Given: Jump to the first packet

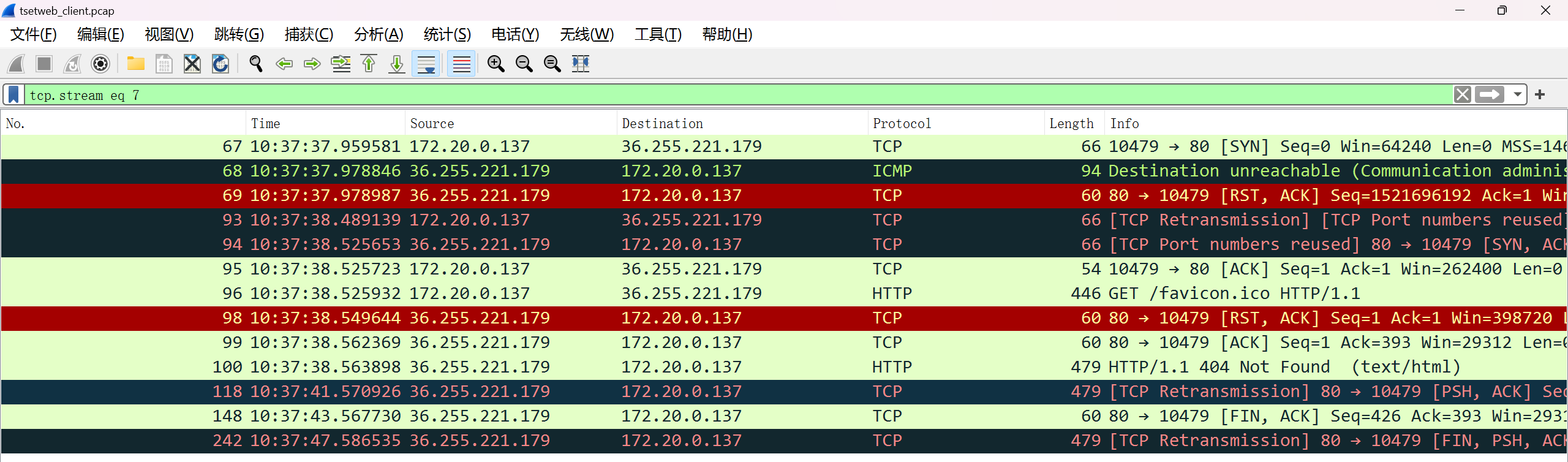Looking at the screenshot, I should (x=369, y=64).
